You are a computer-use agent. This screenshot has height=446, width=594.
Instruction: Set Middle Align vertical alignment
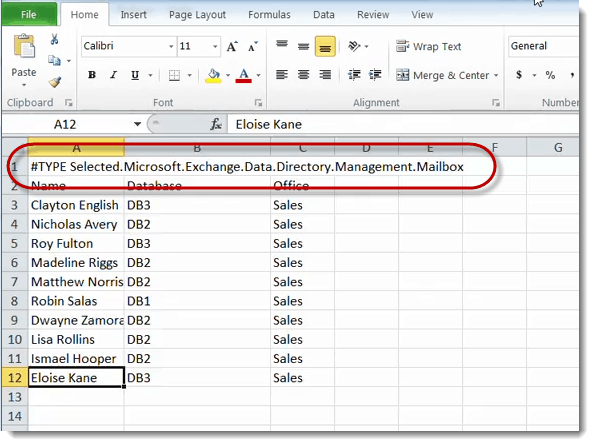[303, 46]
